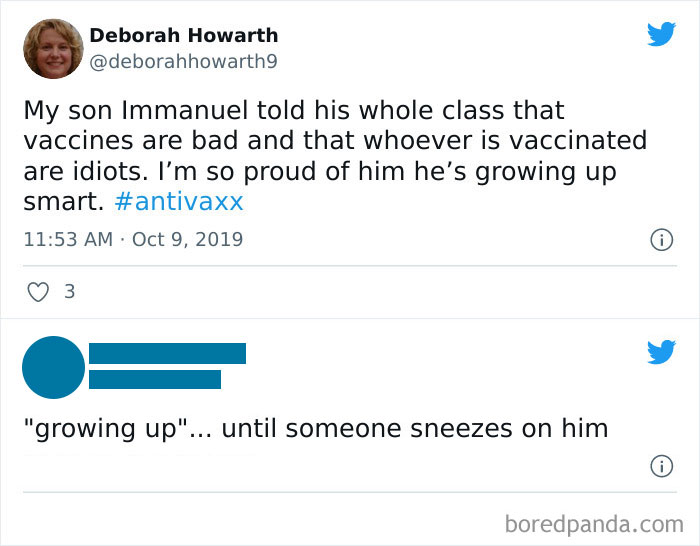Open the #antivaxx hashtag
The image size is (700, 546).
(x=179, y=201)
